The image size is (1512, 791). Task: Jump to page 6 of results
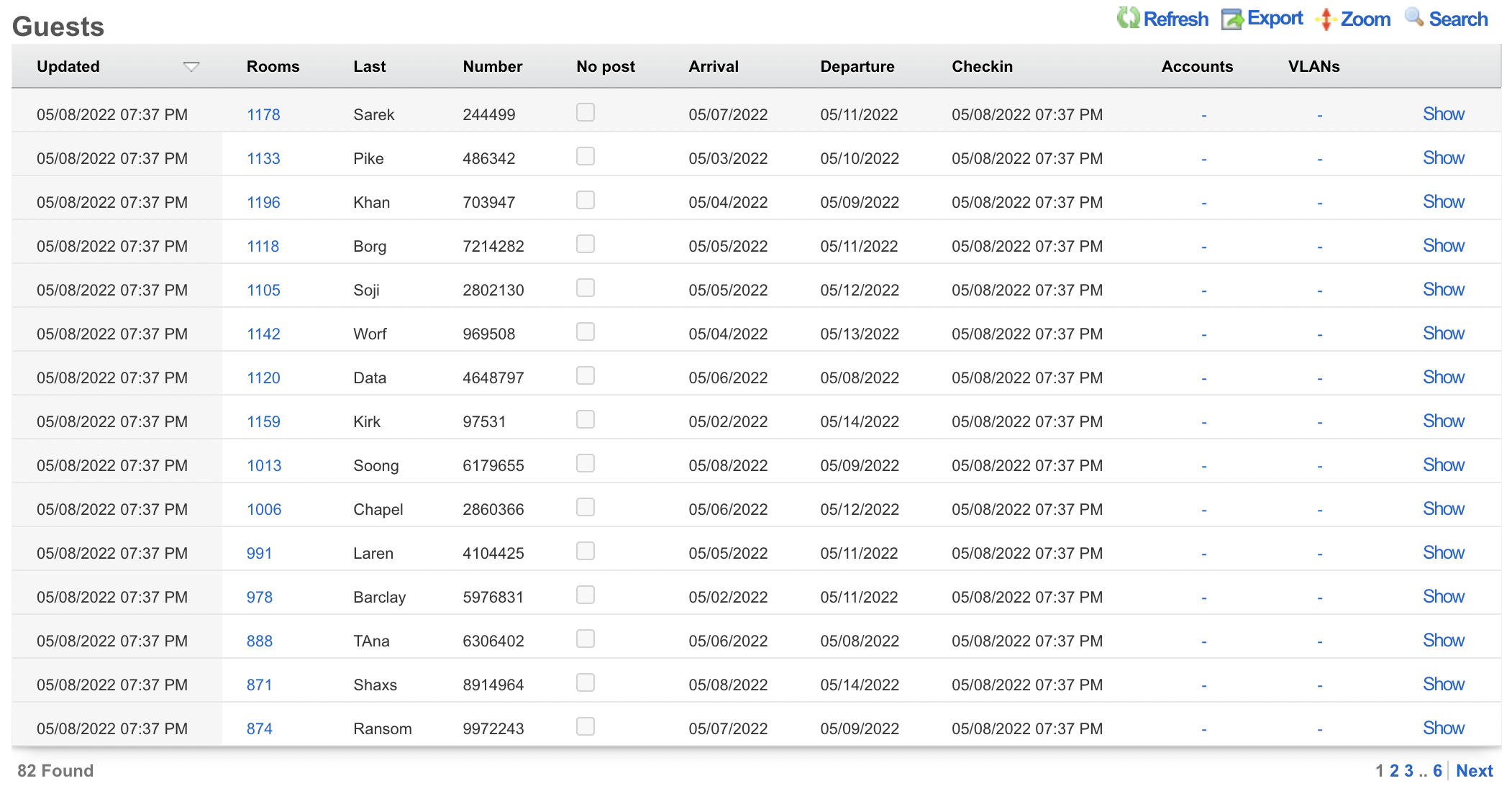(1437, 771)
